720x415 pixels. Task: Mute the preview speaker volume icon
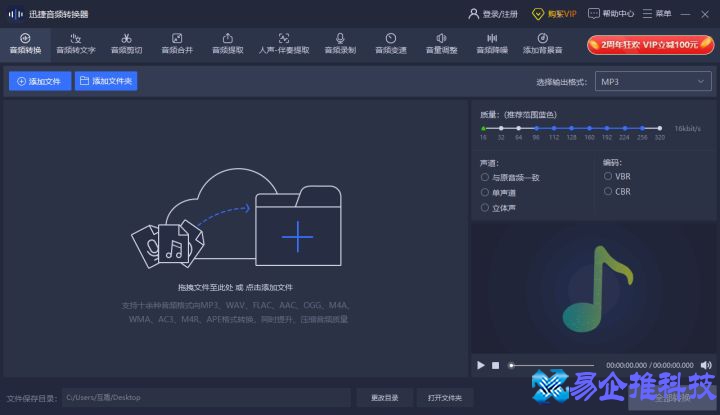pos(706,365)
